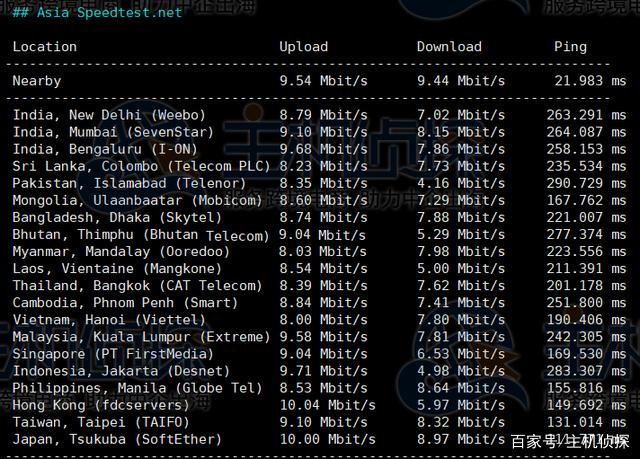Screen dimensions: 640x459
Task: Select Manila download 8.64 Mbit/s
Action: click(461, 389)
